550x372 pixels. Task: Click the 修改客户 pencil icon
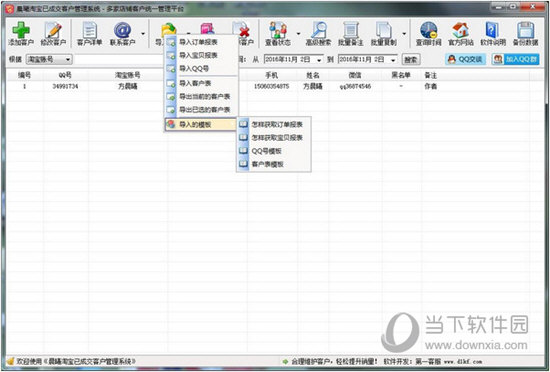click(53, 30)
